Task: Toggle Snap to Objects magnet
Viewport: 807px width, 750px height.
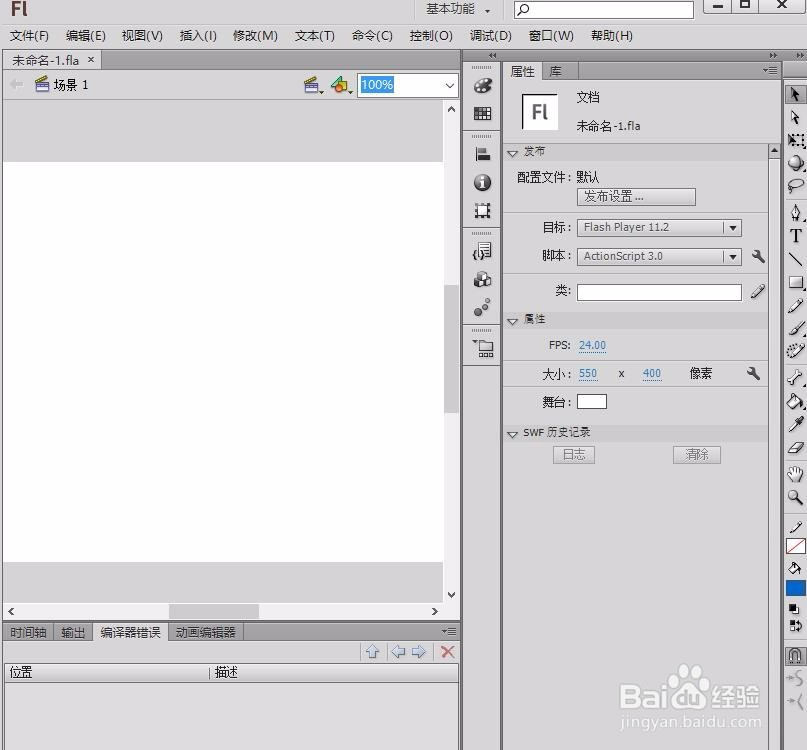Action: pos(795,655)
